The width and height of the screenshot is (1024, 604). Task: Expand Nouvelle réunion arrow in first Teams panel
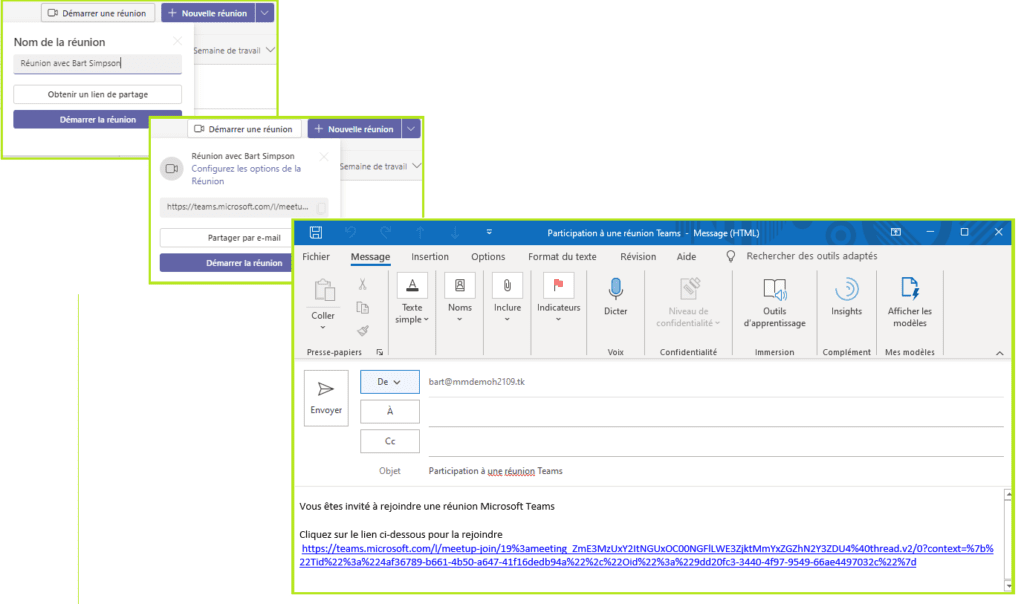[264, 12]
